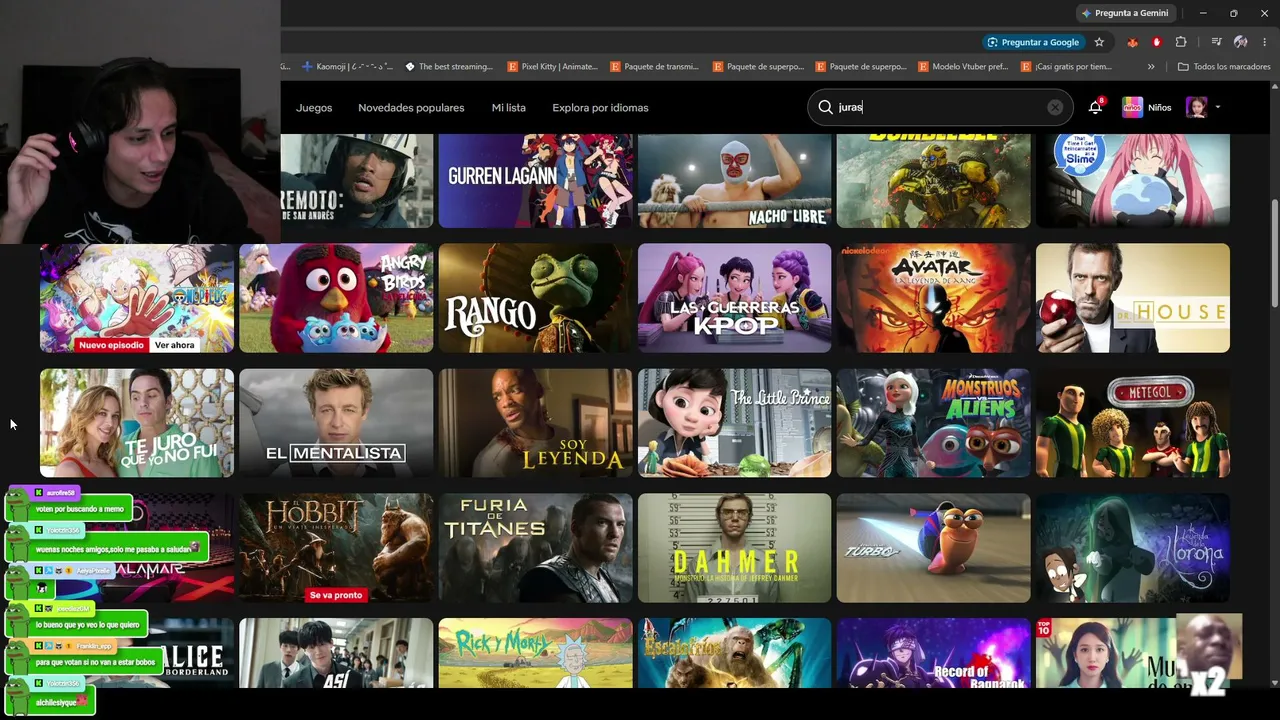Screen dimensions: 1280x720
Task: Open Furia de Titanes card
Action: click(535, 548)
